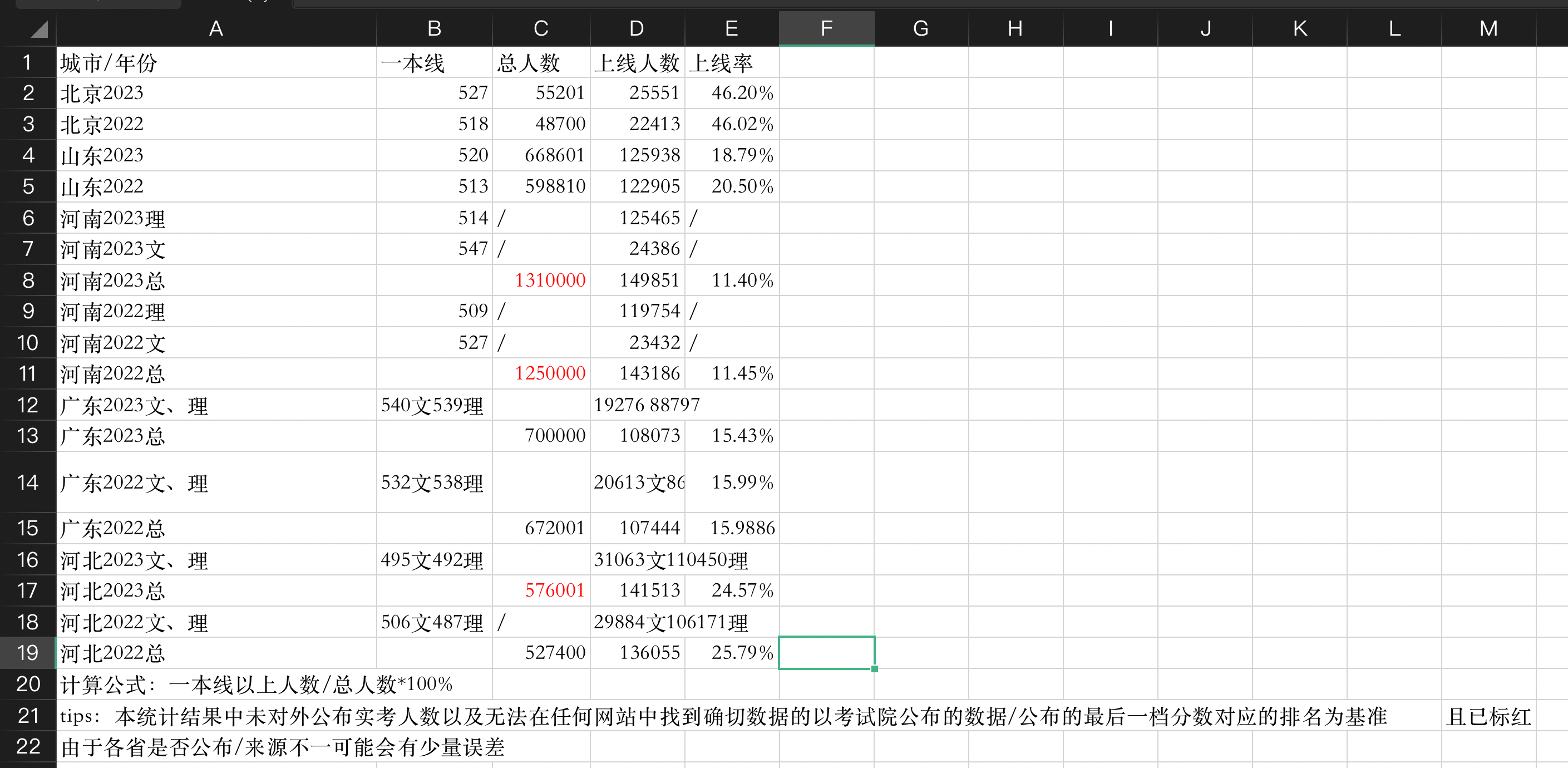This screenshot has height=768, width=1568.
Task: Select the red-highlighted 576001 cell
Action: (x=541, y=590)
